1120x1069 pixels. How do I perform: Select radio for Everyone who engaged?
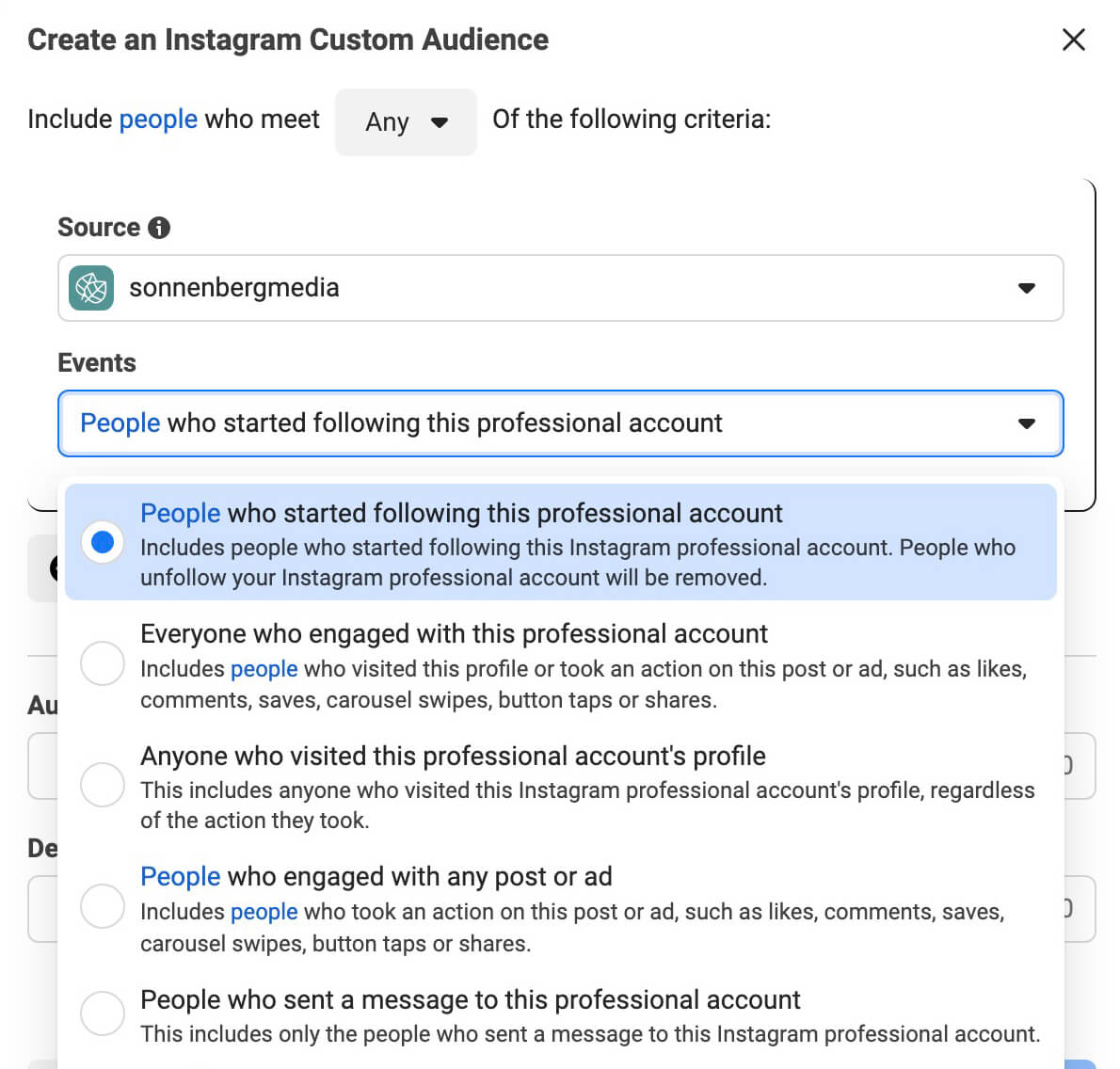point(103,663)
